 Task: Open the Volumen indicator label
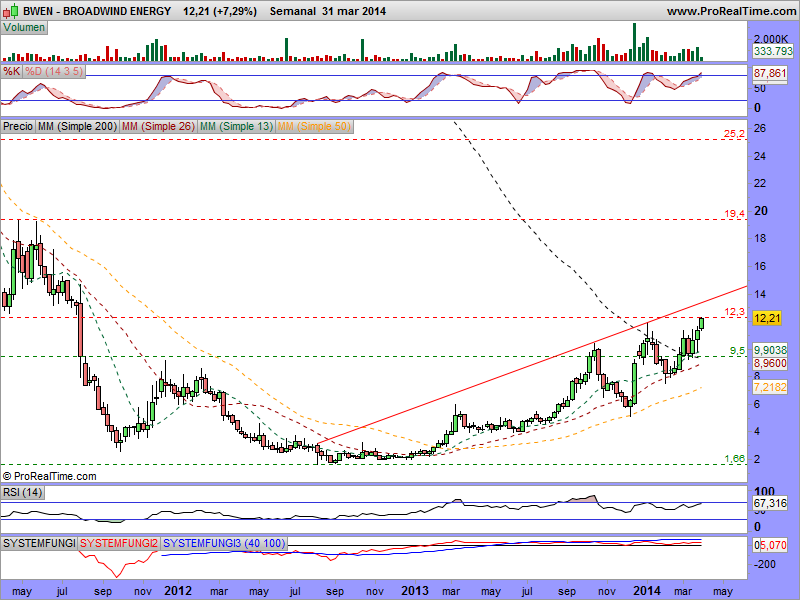tap(24, 28)
